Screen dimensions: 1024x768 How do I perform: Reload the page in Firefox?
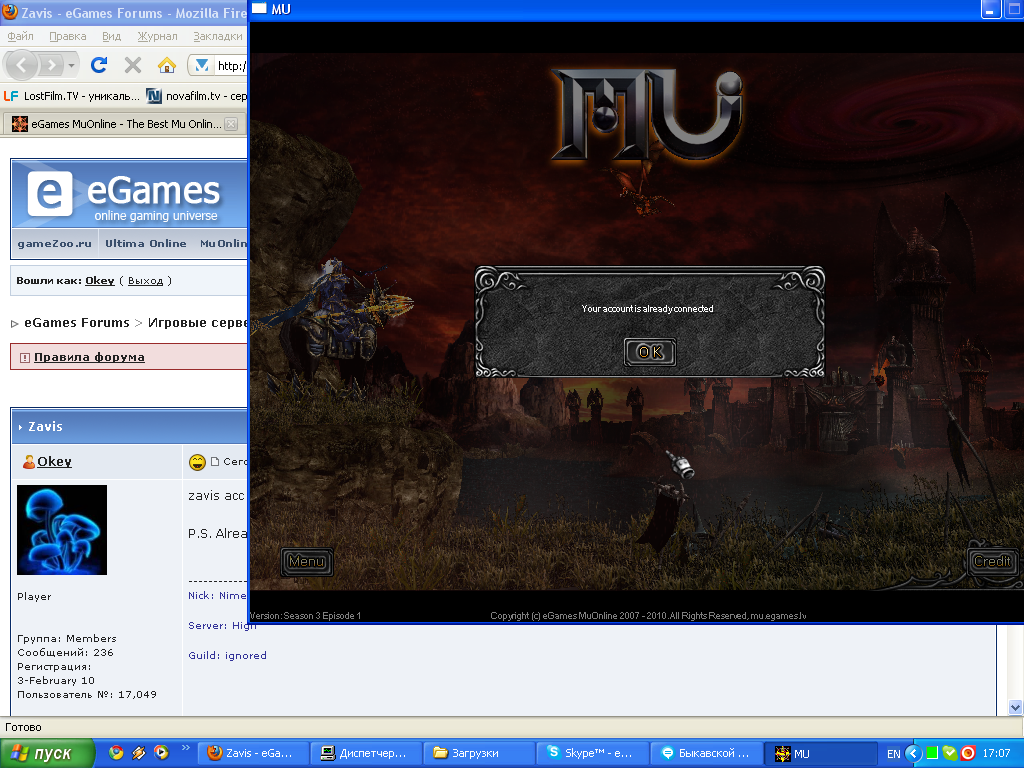click(99, 65)
